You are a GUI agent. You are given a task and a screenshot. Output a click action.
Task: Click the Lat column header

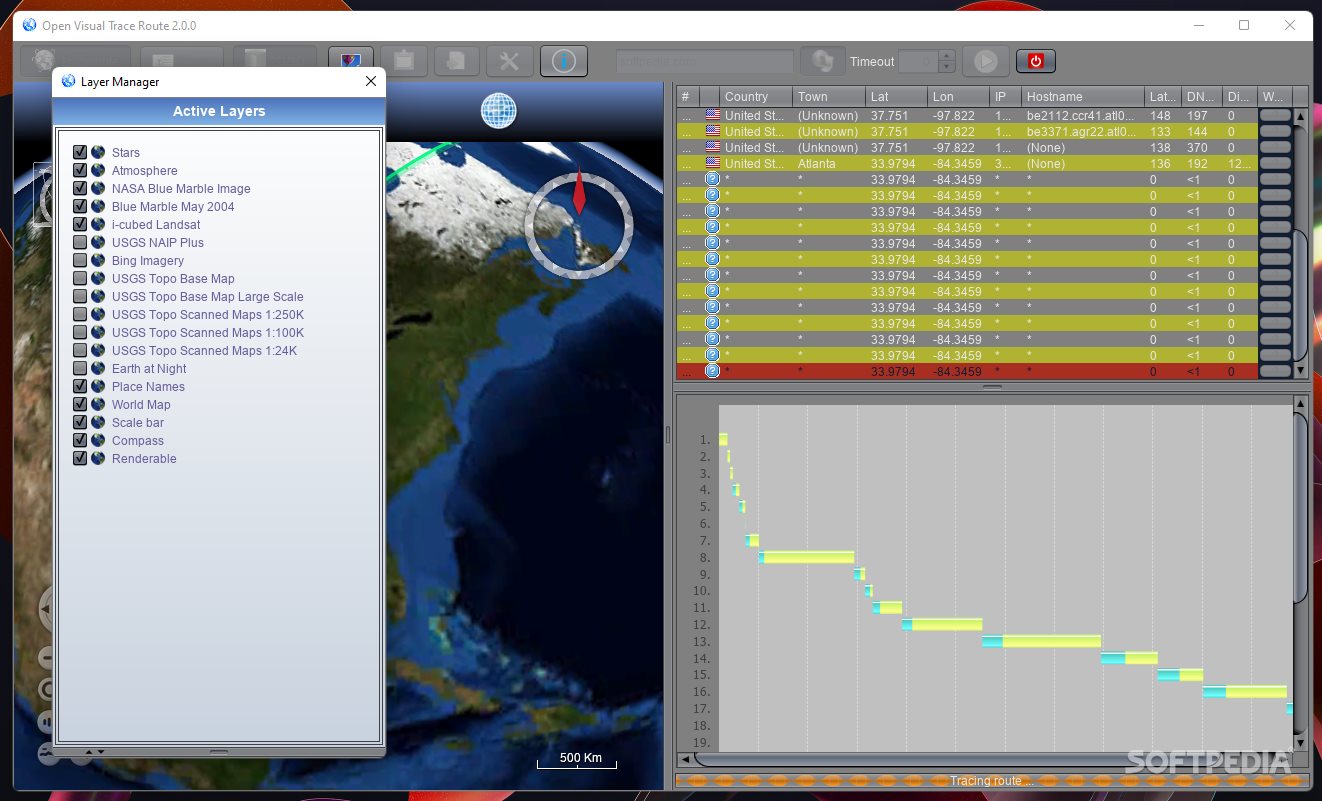click(x=897, y=97)
